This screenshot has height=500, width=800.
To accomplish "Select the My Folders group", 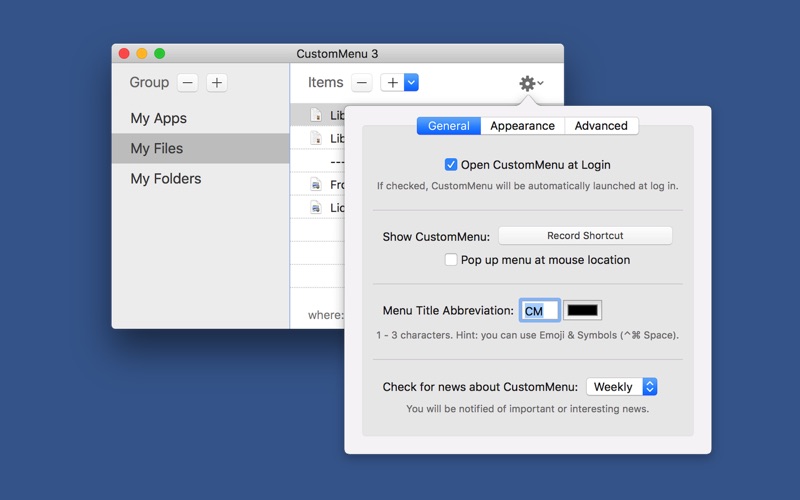I will point(201,179).
